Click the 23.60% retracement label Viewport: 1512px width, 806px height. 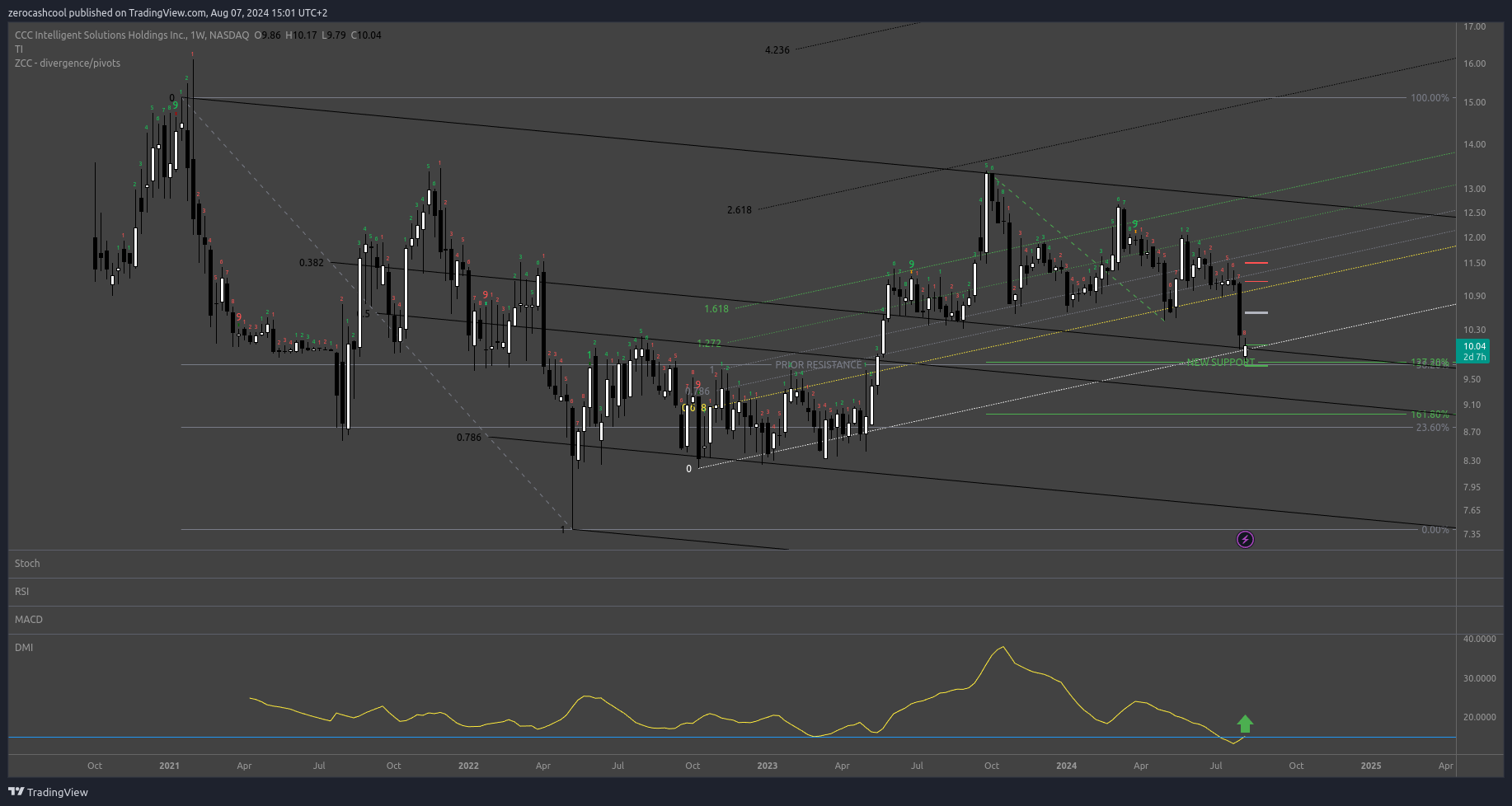pos(1432,428)
